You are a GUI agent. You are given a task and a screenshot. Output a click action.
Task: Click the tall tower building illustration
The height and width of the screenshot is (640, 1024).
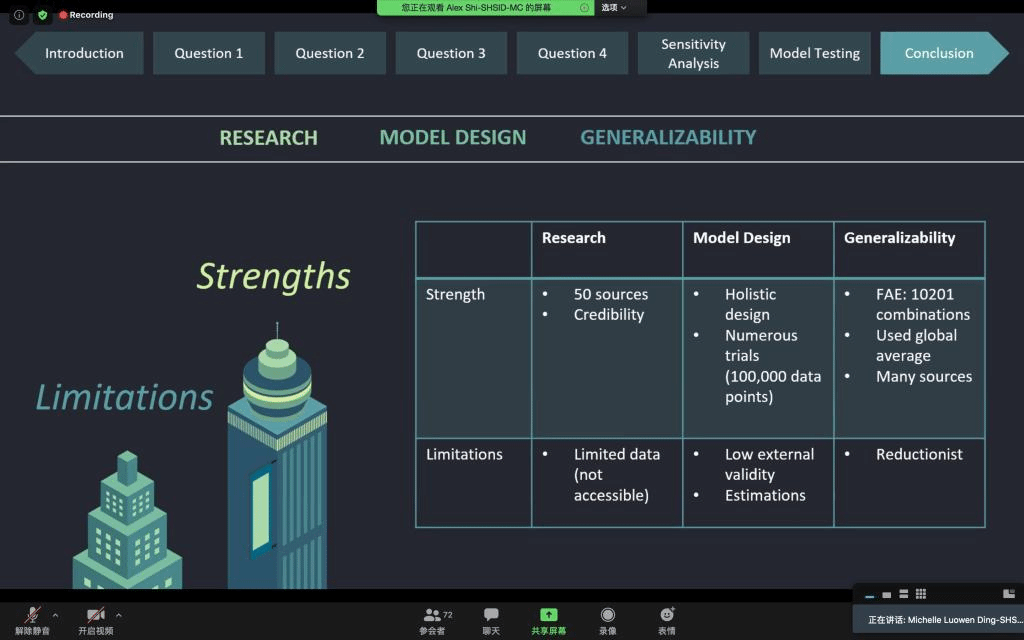click(277, 456)
